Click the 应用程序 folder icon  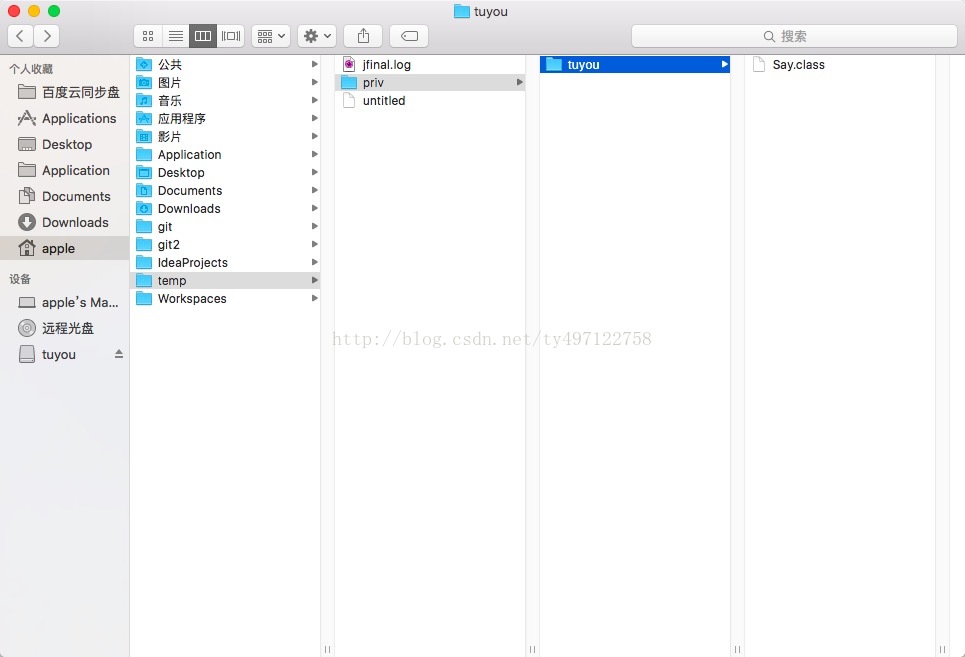pos(144,118)
